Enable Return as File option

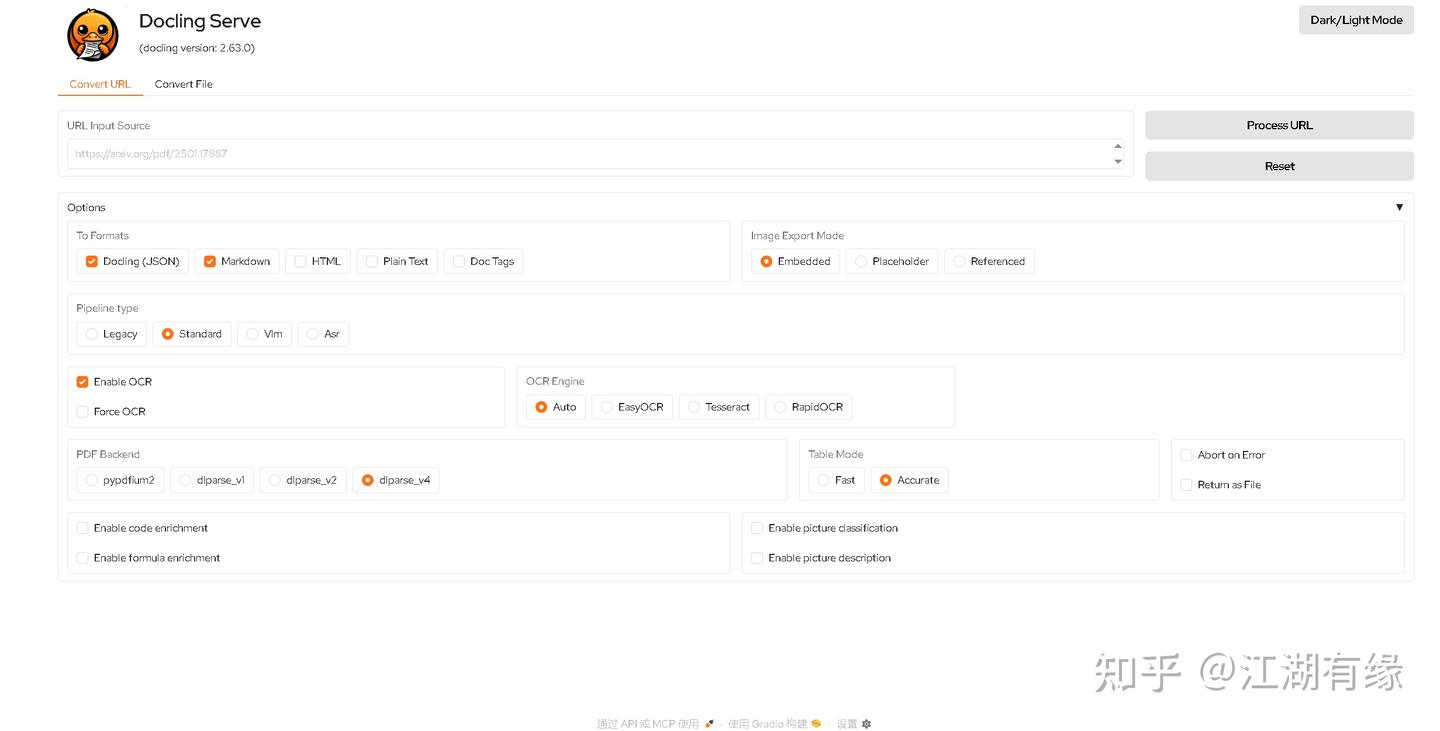[x=1187, y=485]
